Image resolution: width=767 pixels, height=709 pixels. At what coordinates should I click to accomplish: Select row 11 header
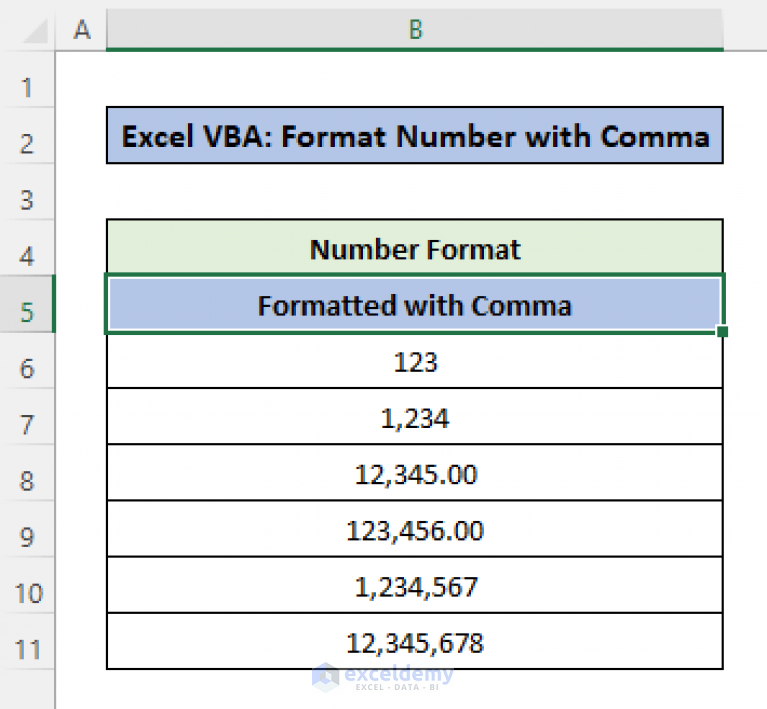click(x=27, y=642)
